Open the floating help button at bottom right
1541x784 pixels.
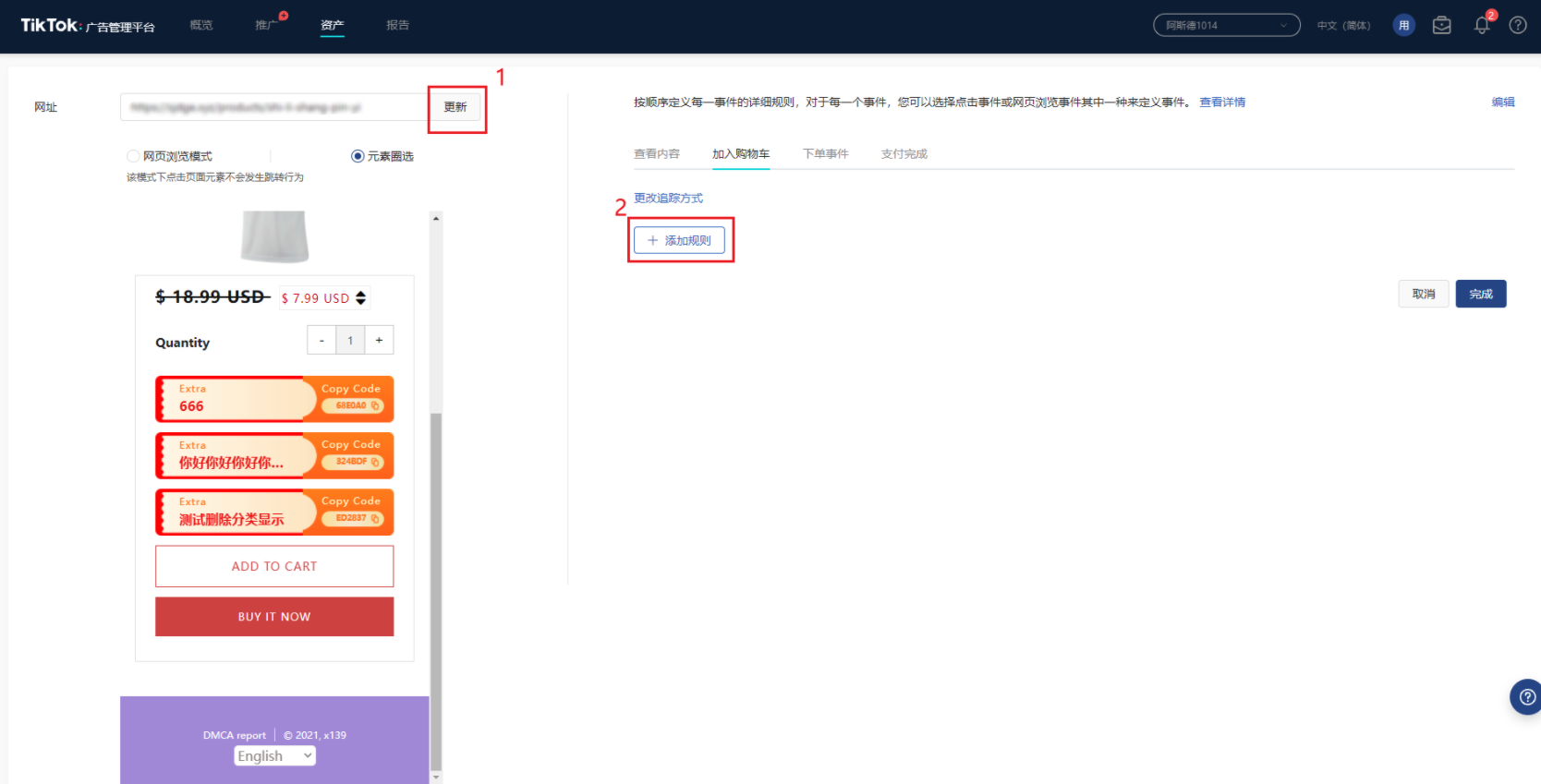[x=1526, y=697]
